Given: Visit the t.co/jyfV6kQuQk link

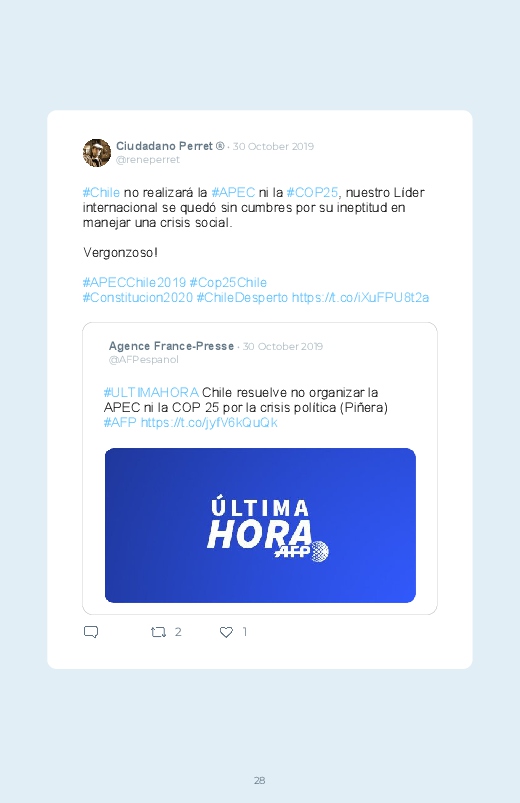Looking at the screenshot, I should [209, 422].
